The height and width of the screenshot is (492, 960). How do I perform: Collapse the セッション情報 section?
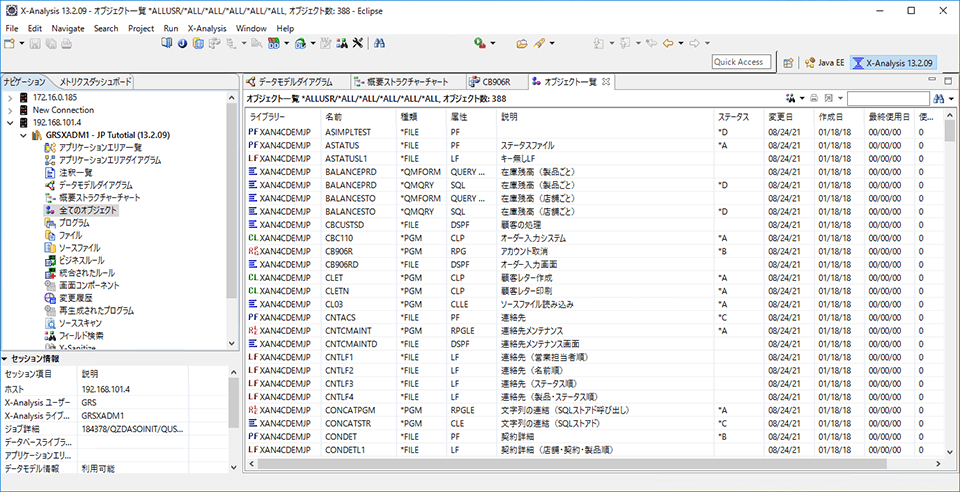(4, 359)
